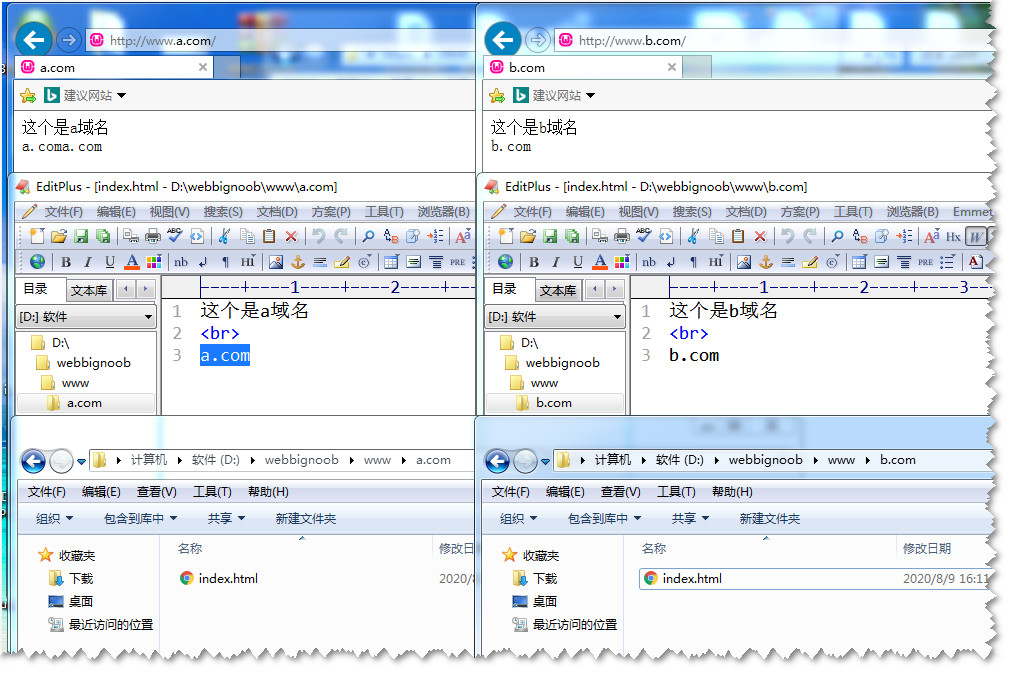Screen dimensions: 1014x676
Task: Toggle Hx hex viewer in b.com EditPlus
Action: (x=953, y=237)
